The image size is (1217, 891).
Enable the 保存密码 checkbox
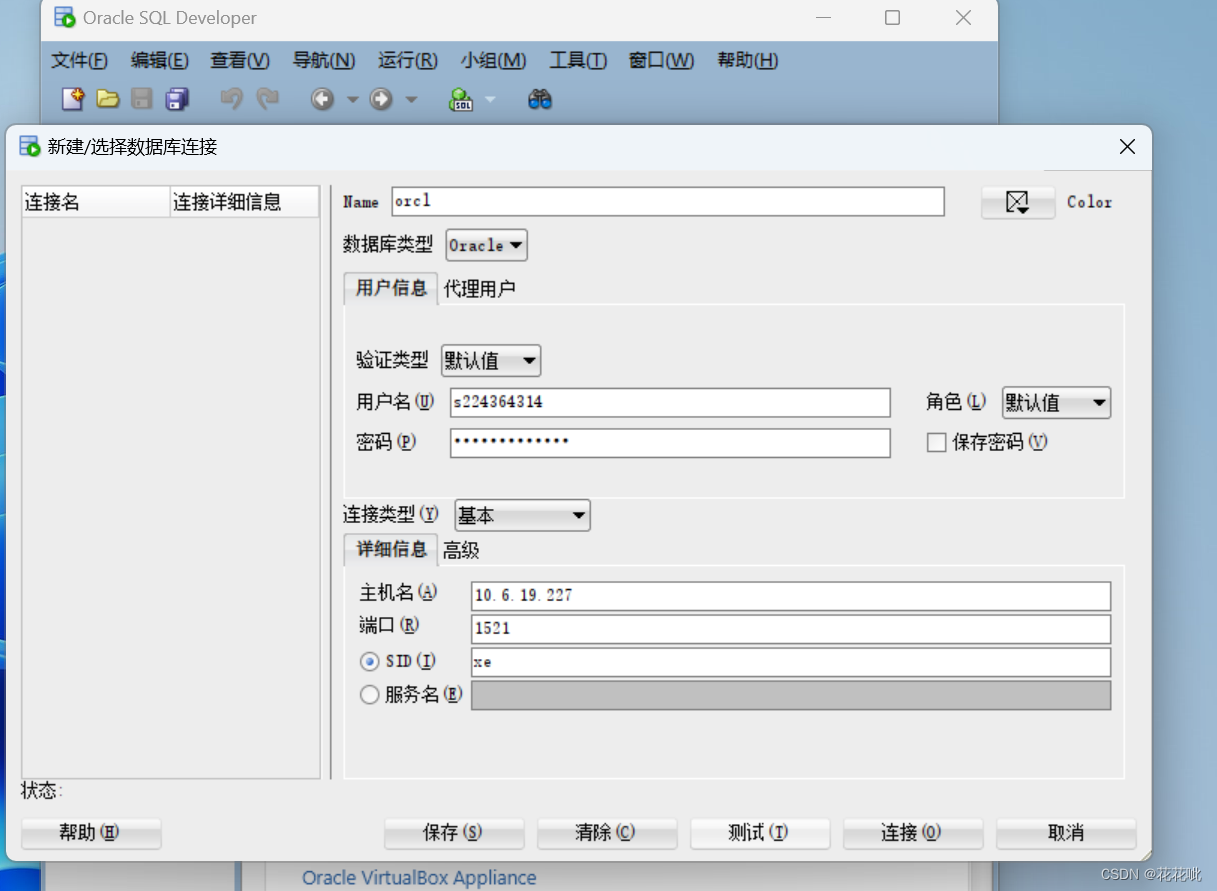click(x=936, y=442)
